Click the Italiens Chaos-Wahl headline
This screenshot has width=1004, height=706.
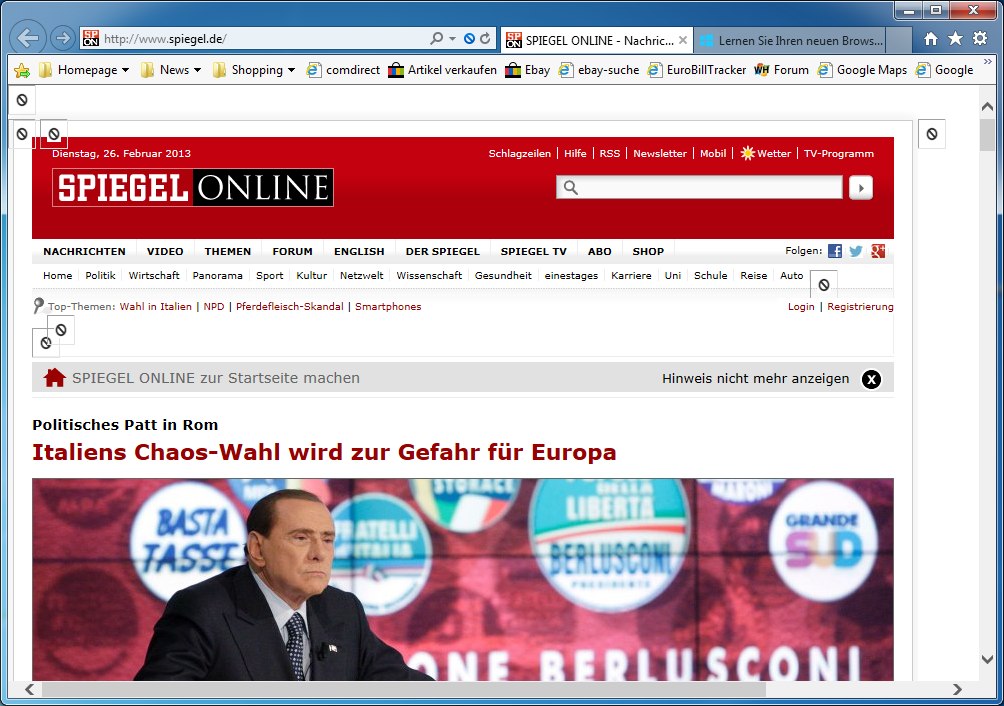pos(324,453)
